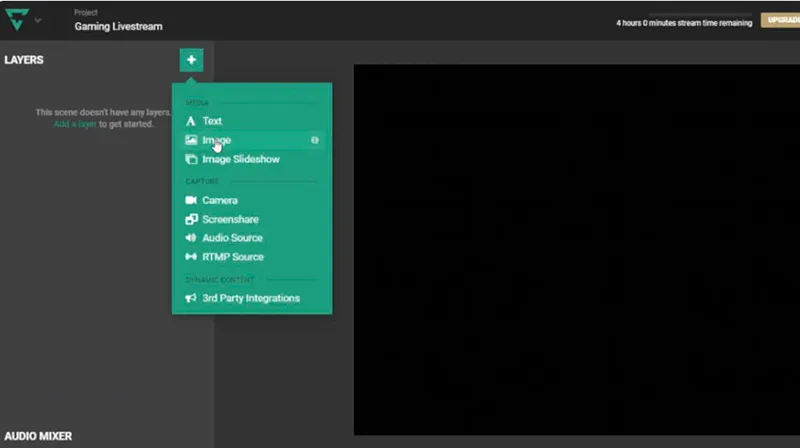Click the plus add-layer button
Screen dimensions: 800x448
(x=191, y=60)
